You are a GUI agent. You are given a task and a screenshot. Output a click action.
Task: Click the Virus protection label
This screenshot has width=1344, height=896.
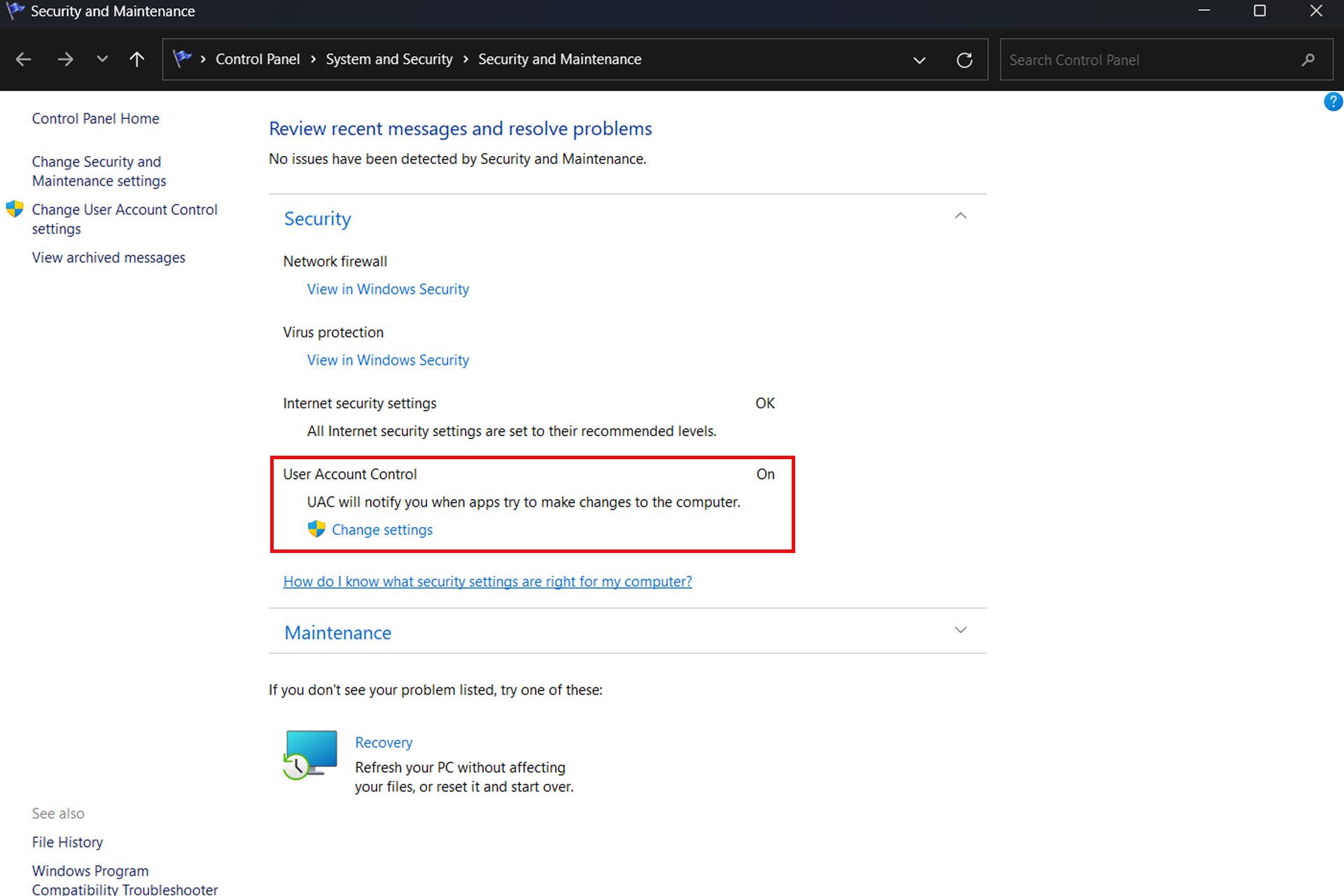click(x=333, y=332)
